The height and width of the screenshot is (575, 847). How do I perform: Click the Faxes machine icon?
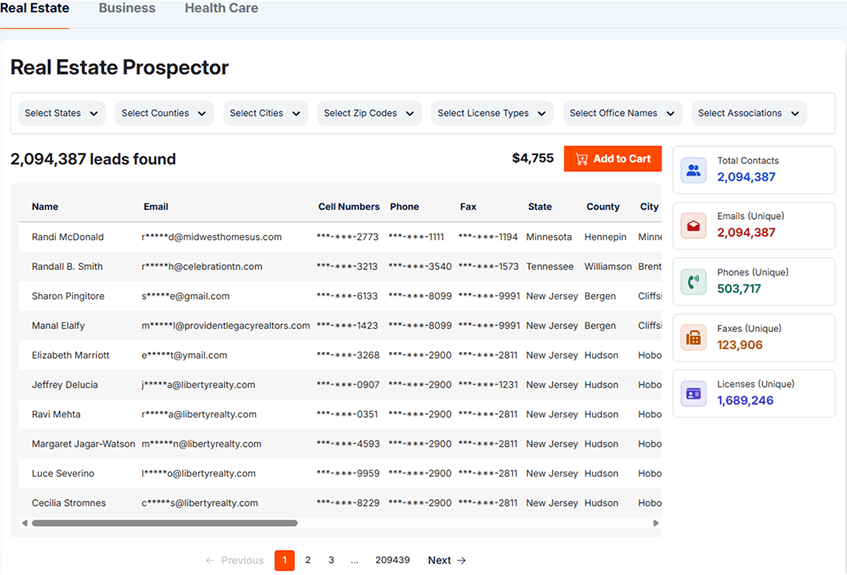coord(694,338)
